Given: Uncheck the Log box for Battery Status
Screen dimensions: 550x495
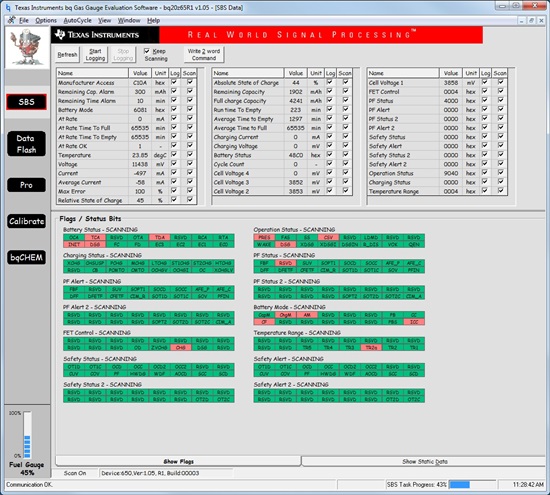Looking at the screenshot, I should pyautogui.click(x=329, y=154).
